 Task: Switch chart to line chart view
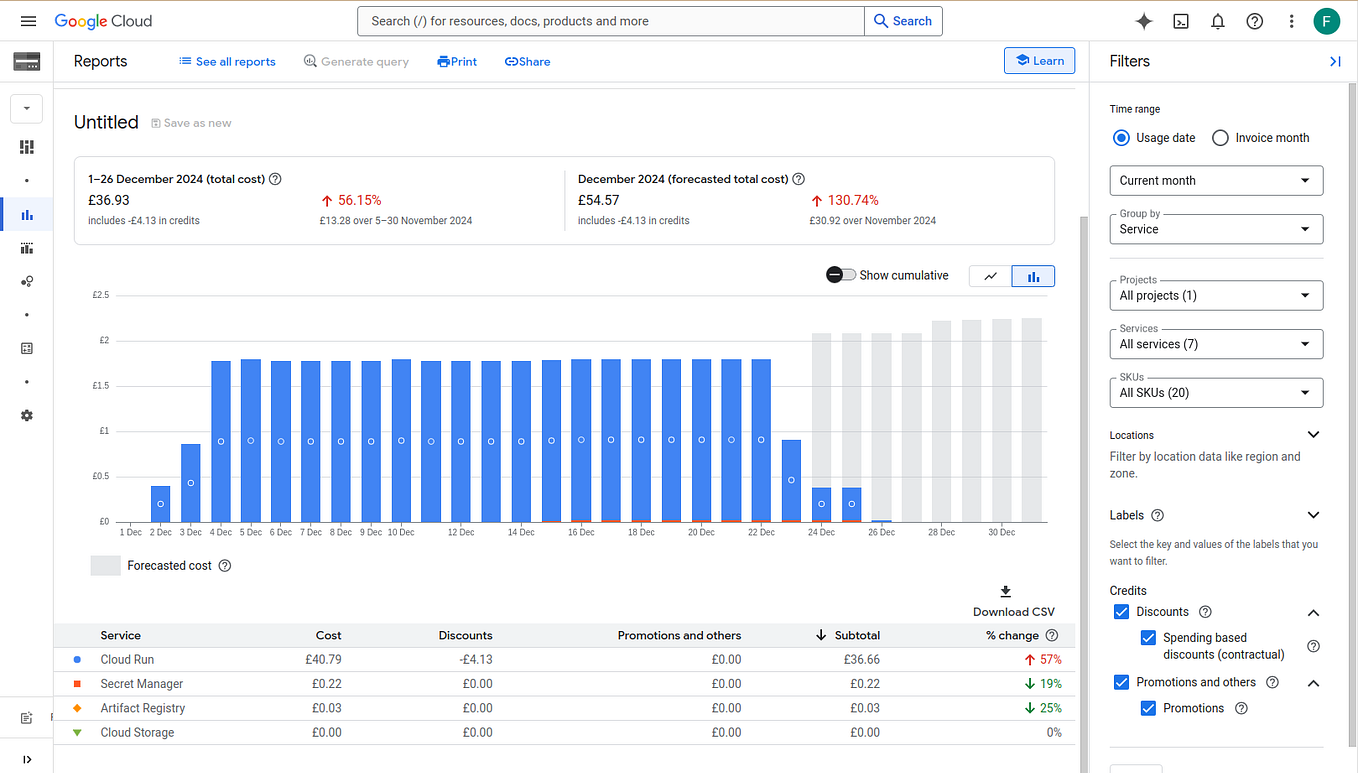tap(989, 275)
